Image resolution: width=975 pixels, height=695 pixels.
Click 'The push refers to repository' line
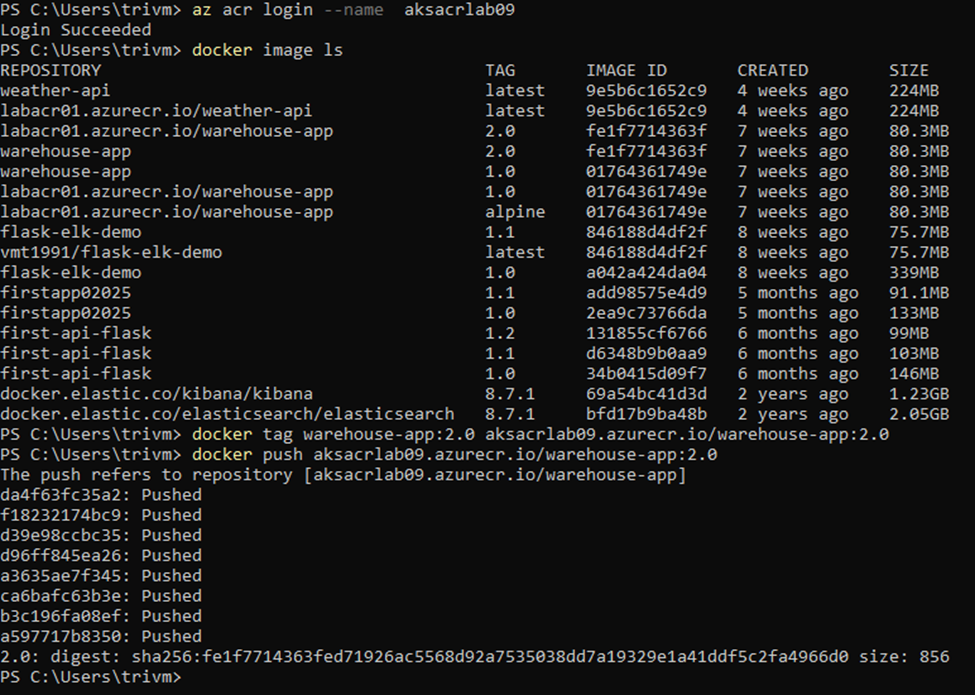(x=343, y=474)
